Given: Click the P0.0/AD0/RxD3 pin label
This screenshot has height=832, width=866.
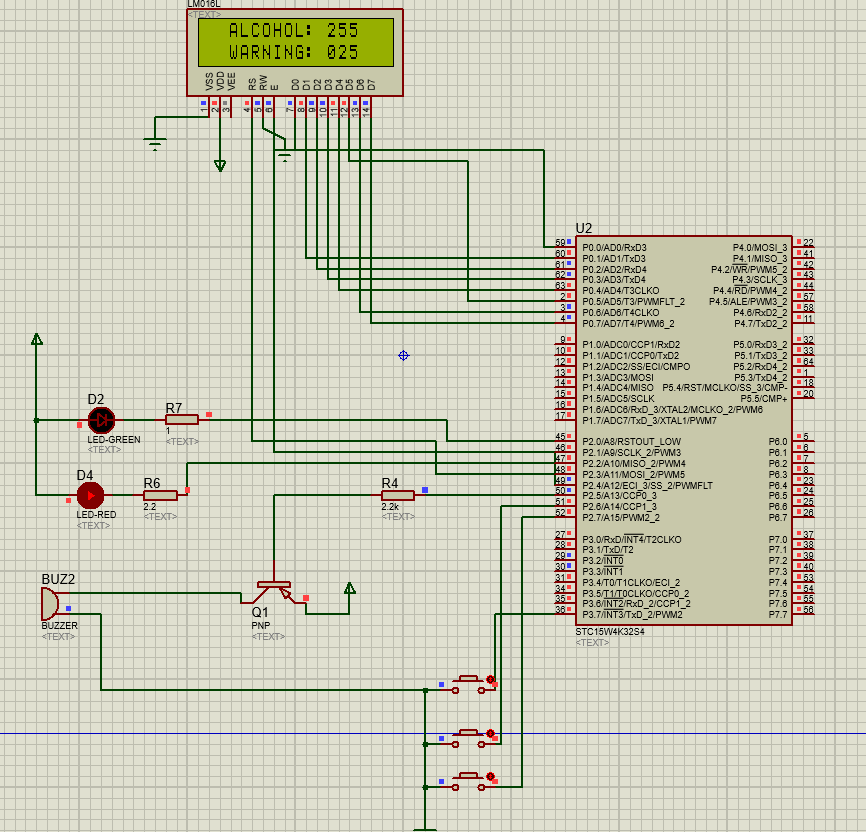Looking at the screenshot, I should tap(614, 248).
